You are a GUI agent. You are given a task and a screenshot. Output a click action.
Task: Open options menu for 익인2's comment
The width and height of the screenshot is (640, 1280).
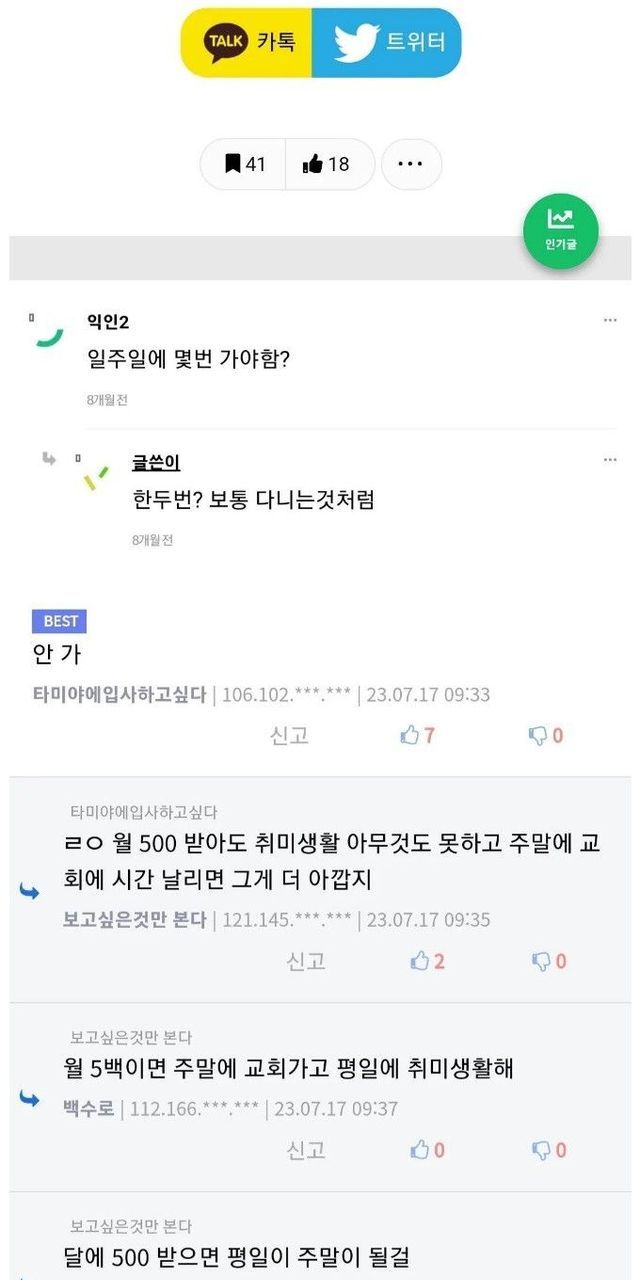point(610,320)
